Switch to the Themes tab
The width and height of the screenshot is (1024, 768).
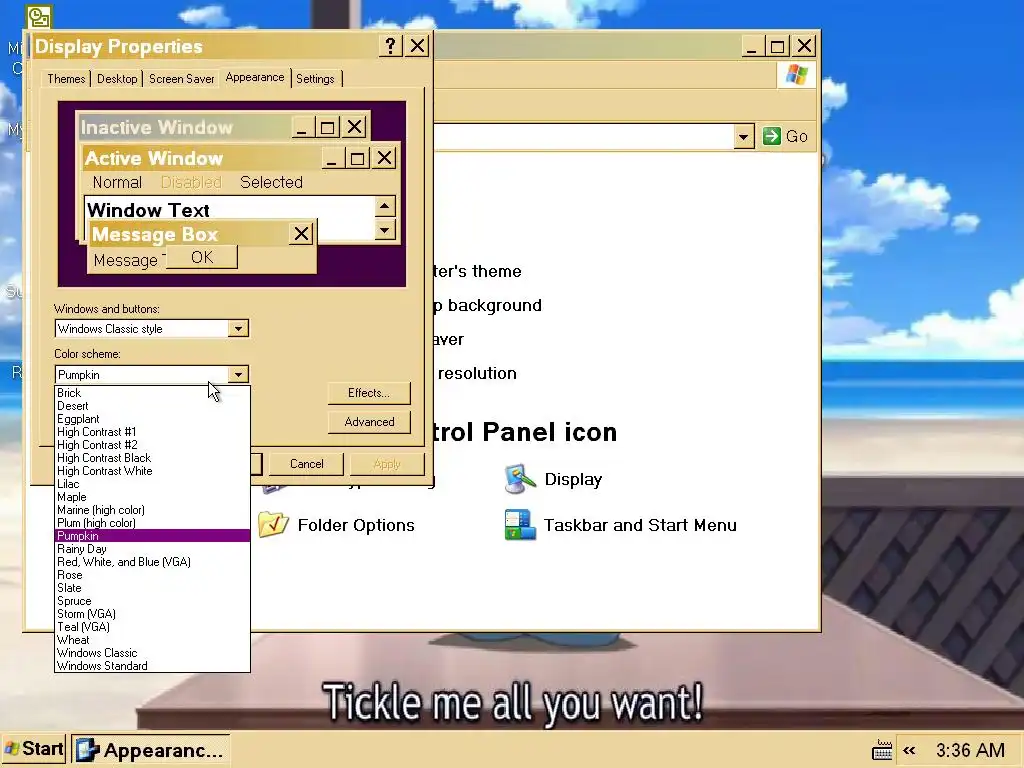pyautogui.click(x=66, y=78)
